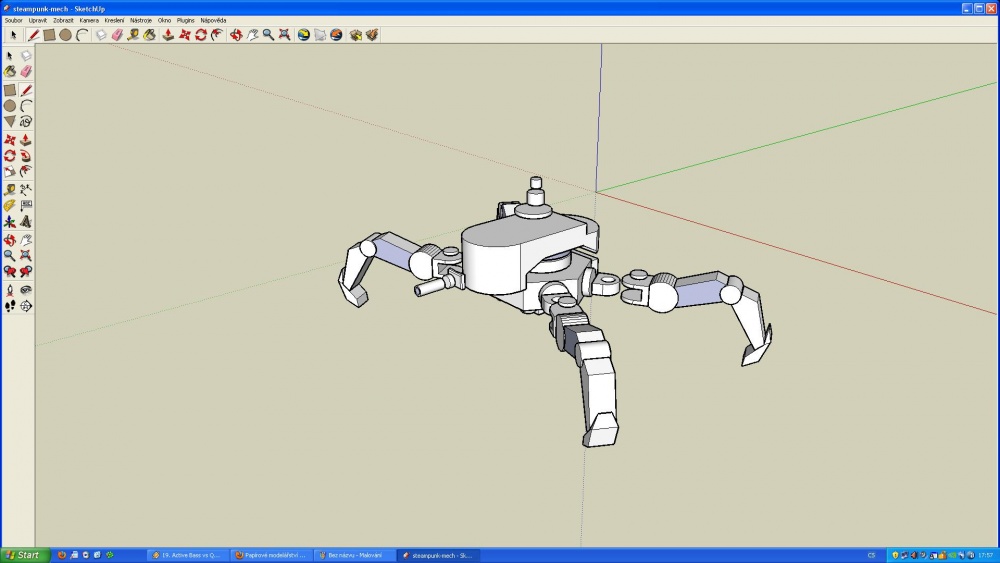This screenshot has width=1000, height=563.
Task: Choose the Circle tool in top toolbar
Action: tap(65, 35)
